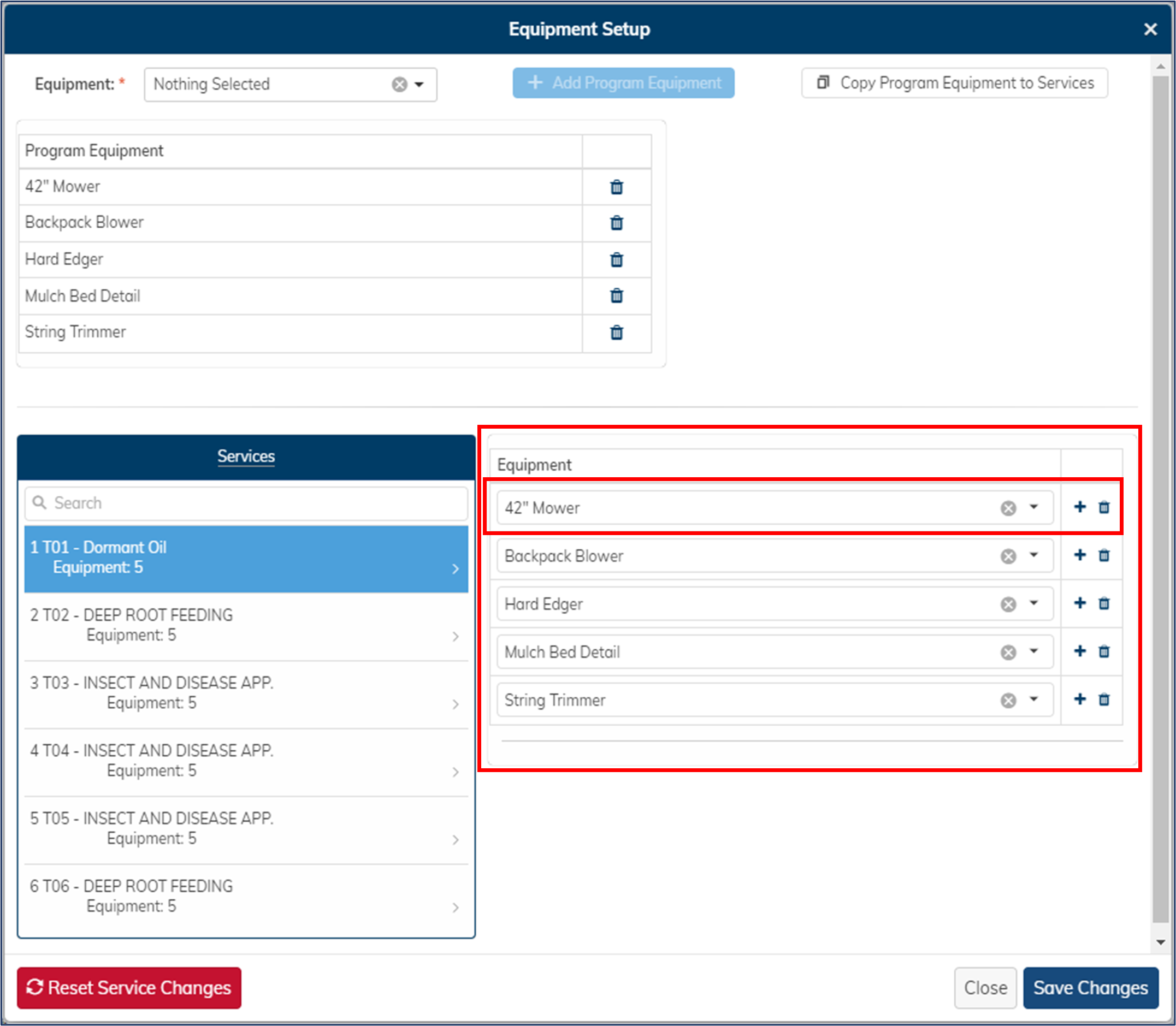Open the Equipment "Nothing Selected" dropdown
Image resolution: width=1176 pixels, height=1026 pixels.
(419, 84)
